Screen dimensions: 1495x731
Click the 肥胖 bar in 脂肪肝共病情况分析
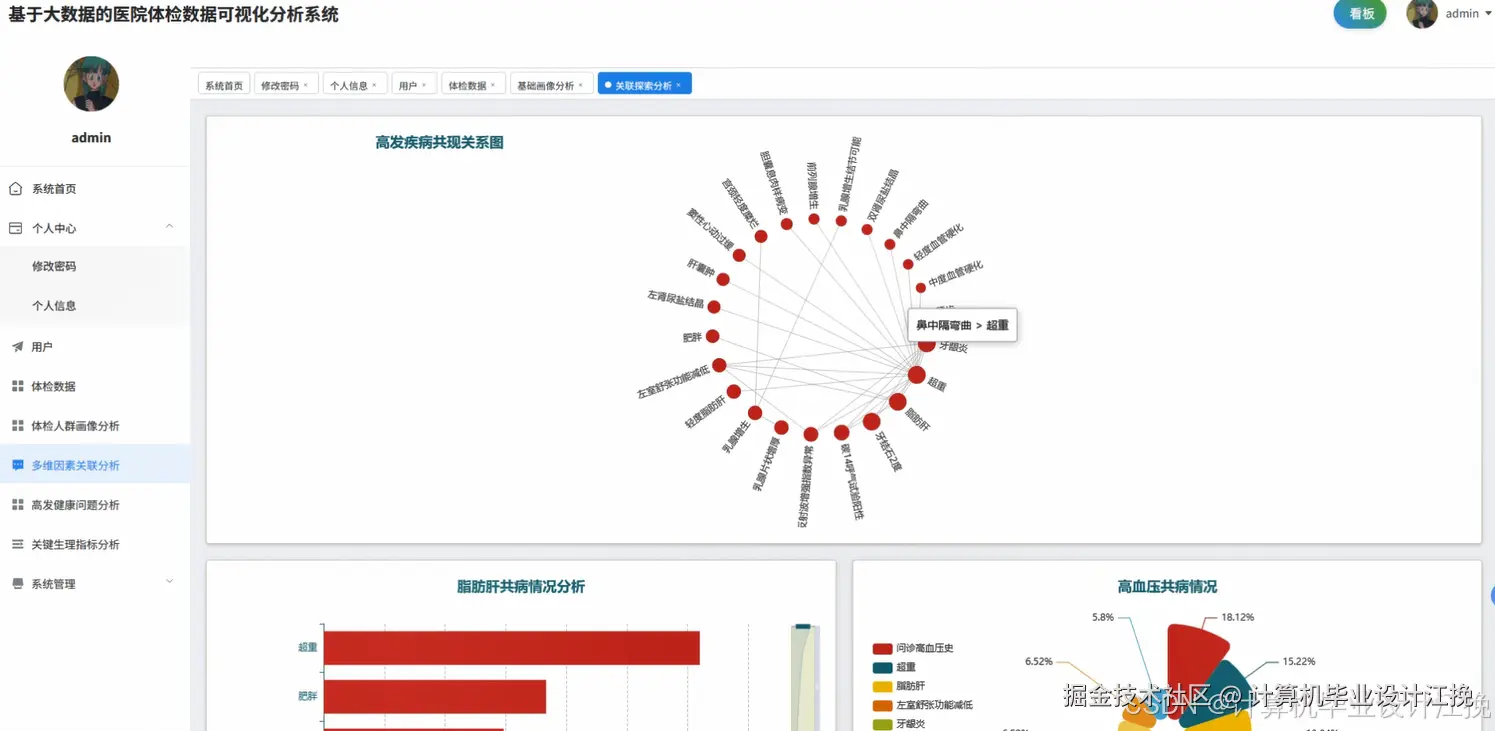435,696
